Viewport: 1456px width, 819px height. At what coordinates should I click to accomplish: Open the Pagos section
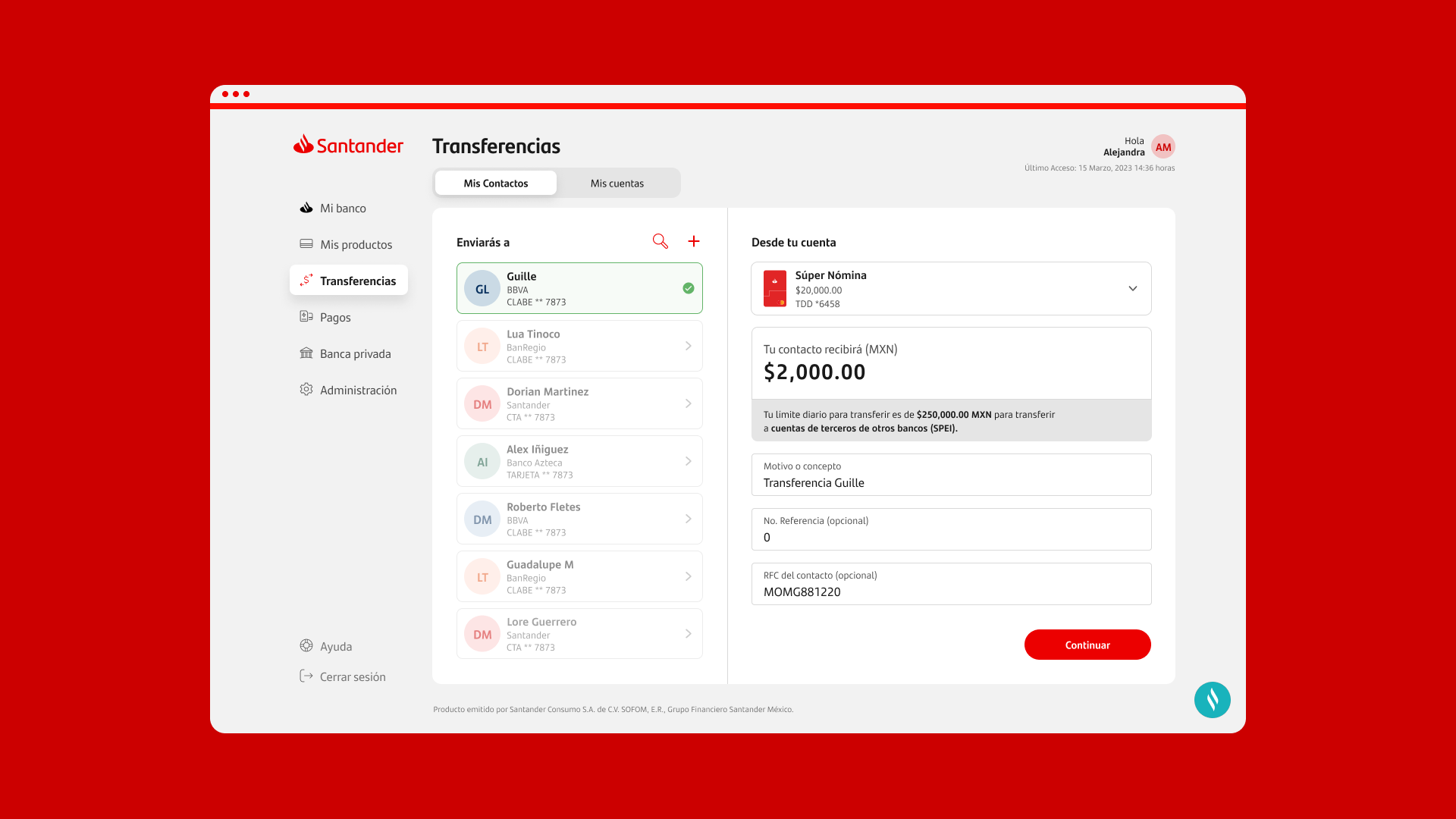pyautogui.click(x=334, y=317)
